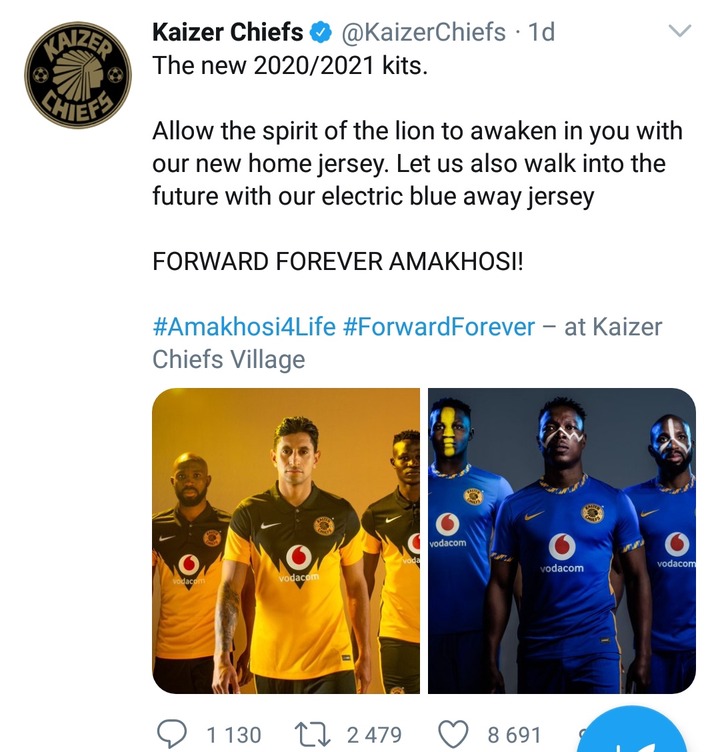Click the @KaizerChiefs handle

click(x=424, y=33)
